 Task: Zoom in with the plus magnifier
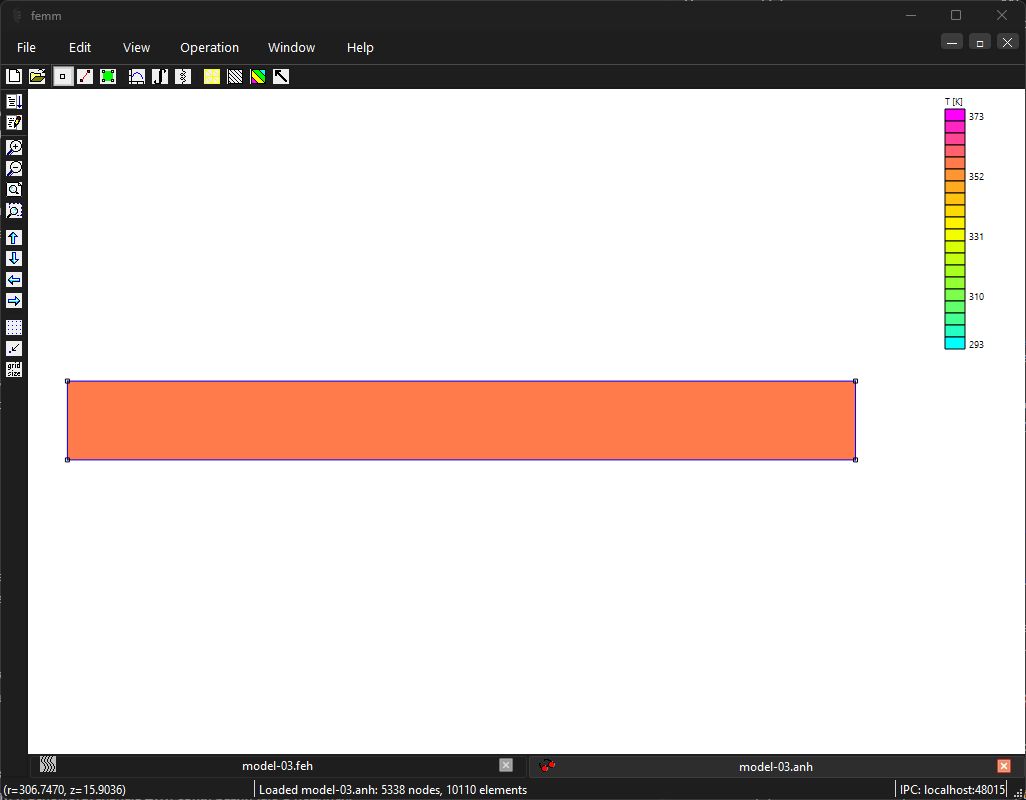[x=14, y=147]
